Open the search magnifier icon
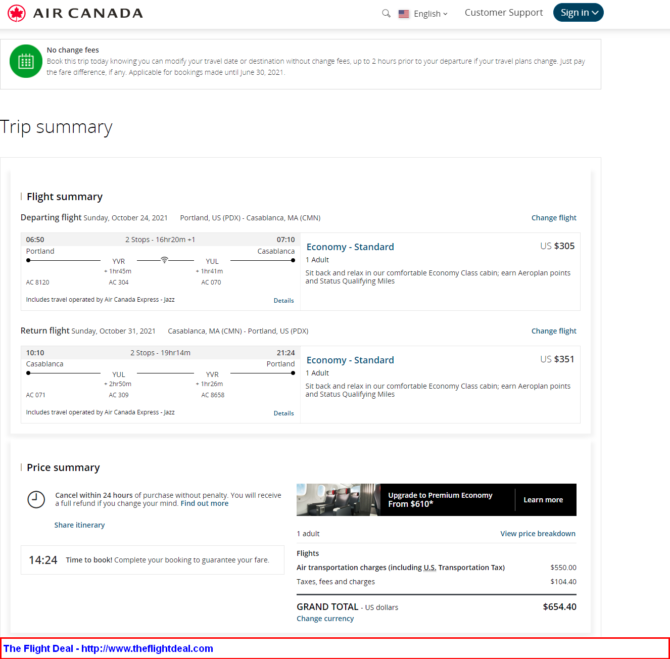Viewport: 670px width, 659px height. click(x=386, y=13)
